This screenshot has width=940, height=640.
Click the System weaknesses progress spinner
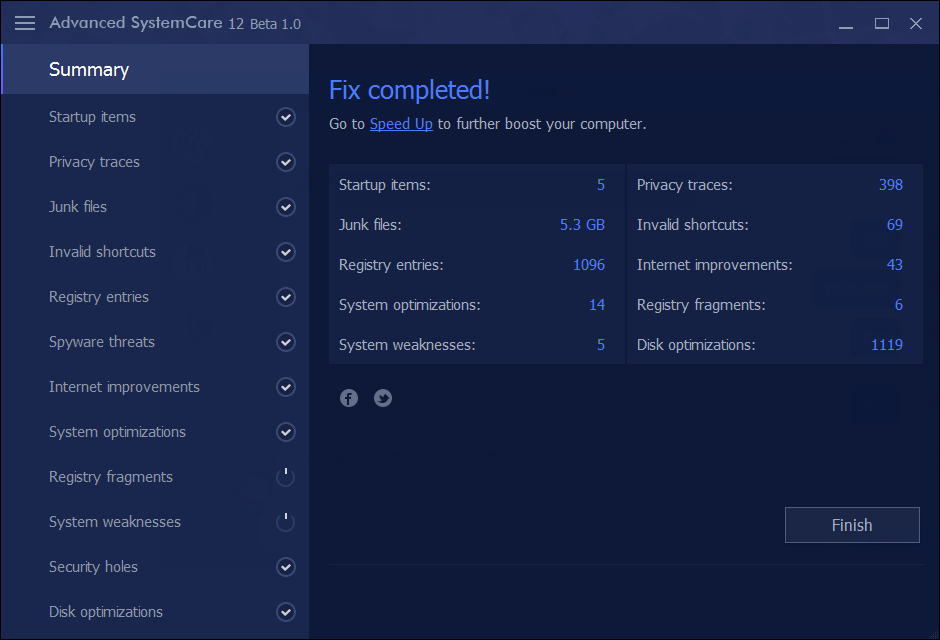[286, 522]
